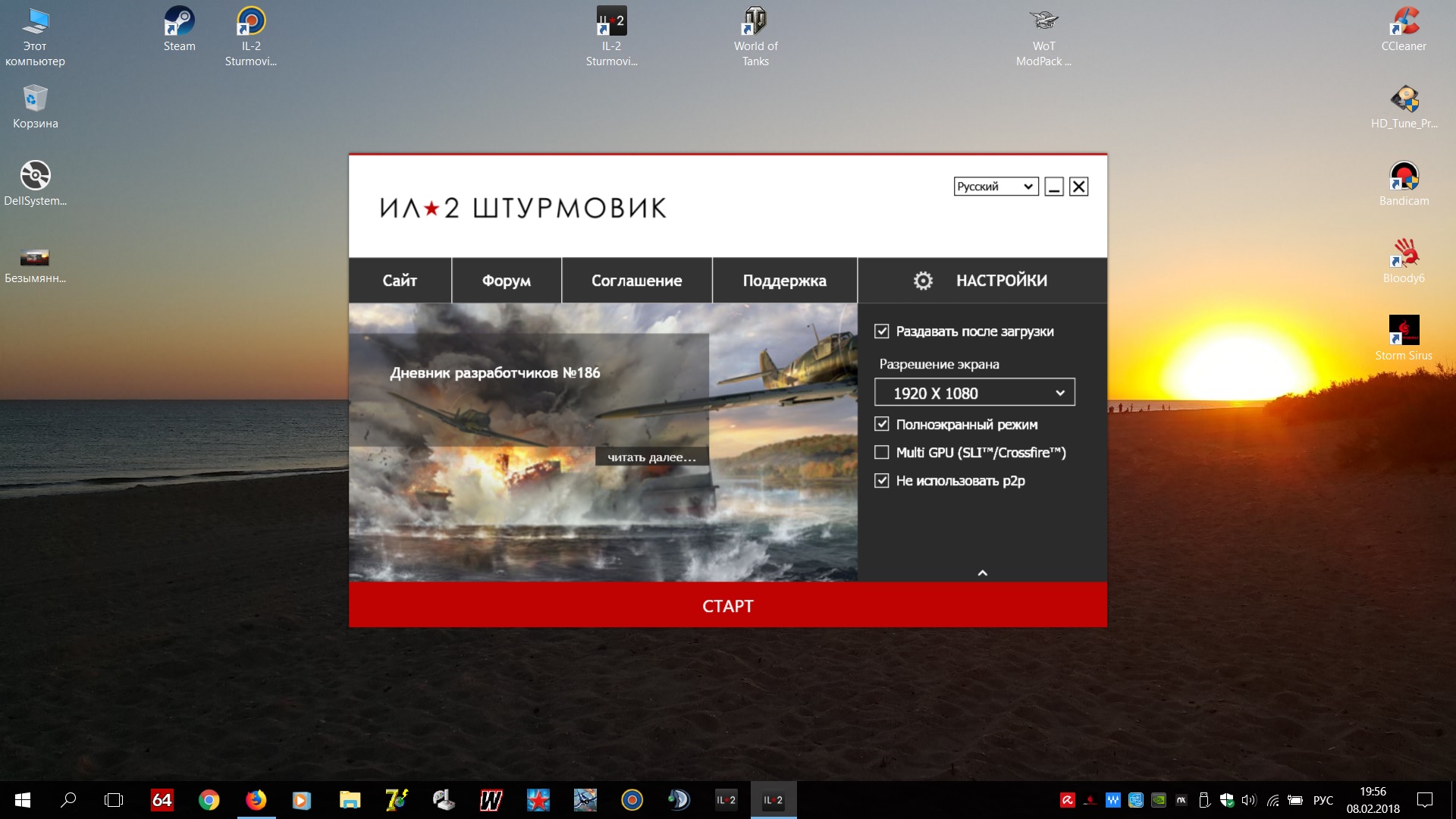This screenshot has width=1456, height=819.
Task: Click the red star taskbar icon
Action: pyautogui.click(x=538, y=800)
